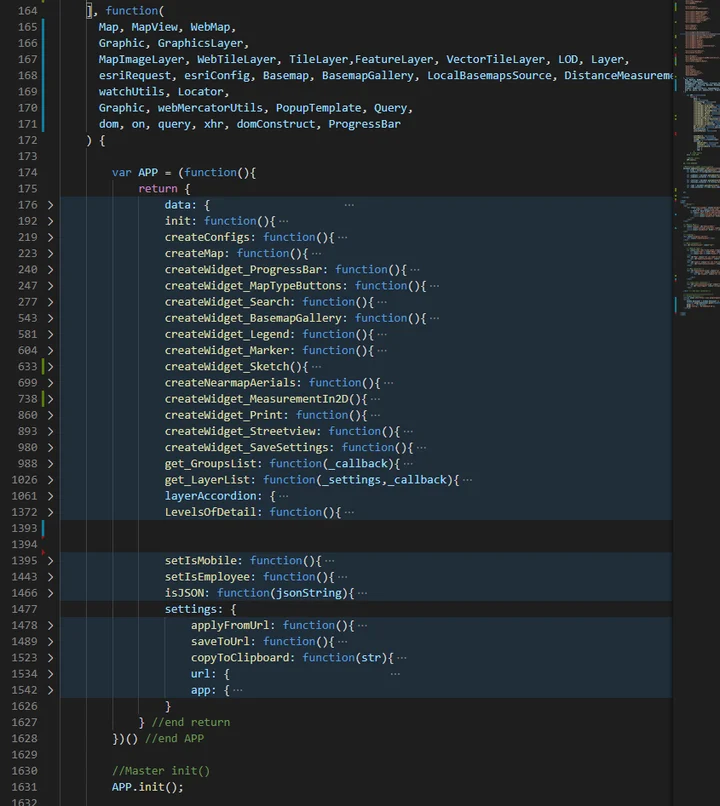Expand createWidget_Marker fold arrow
This screenshot has height=806, width=720.
[x=50, y=351]
